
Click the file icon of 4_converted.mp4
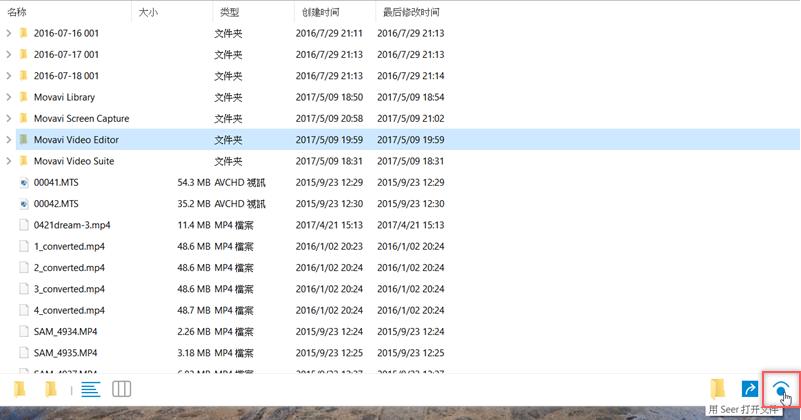[x=23, y=310]
